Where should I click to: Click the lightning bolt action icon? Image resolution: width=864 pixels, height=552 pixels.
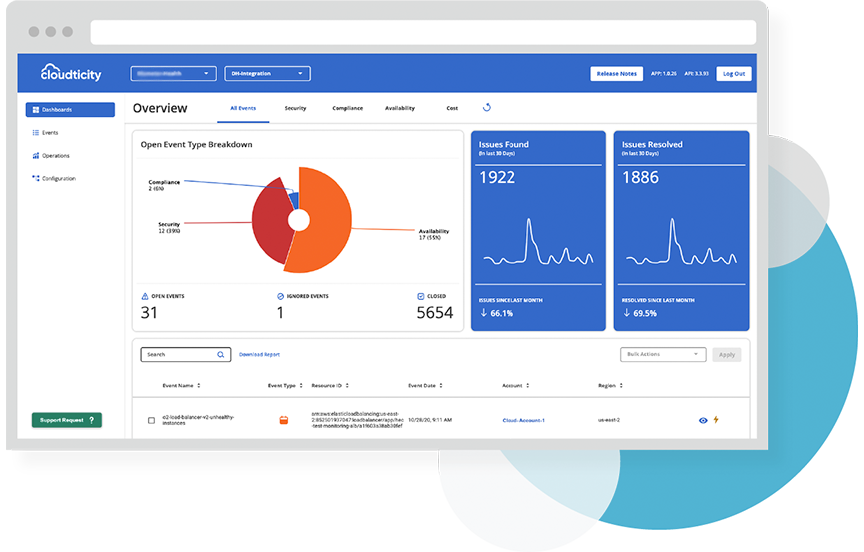716,420
